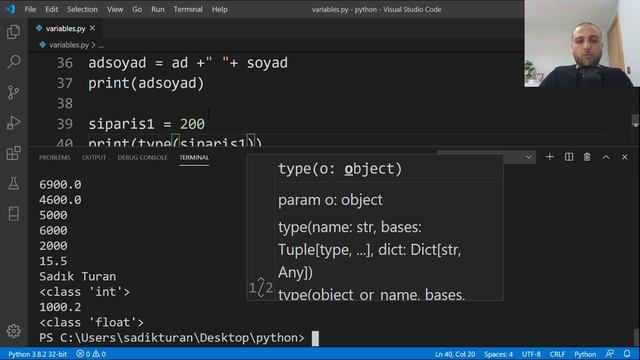
Task: Select the variables.py editor tab
Action: (65, 29)
